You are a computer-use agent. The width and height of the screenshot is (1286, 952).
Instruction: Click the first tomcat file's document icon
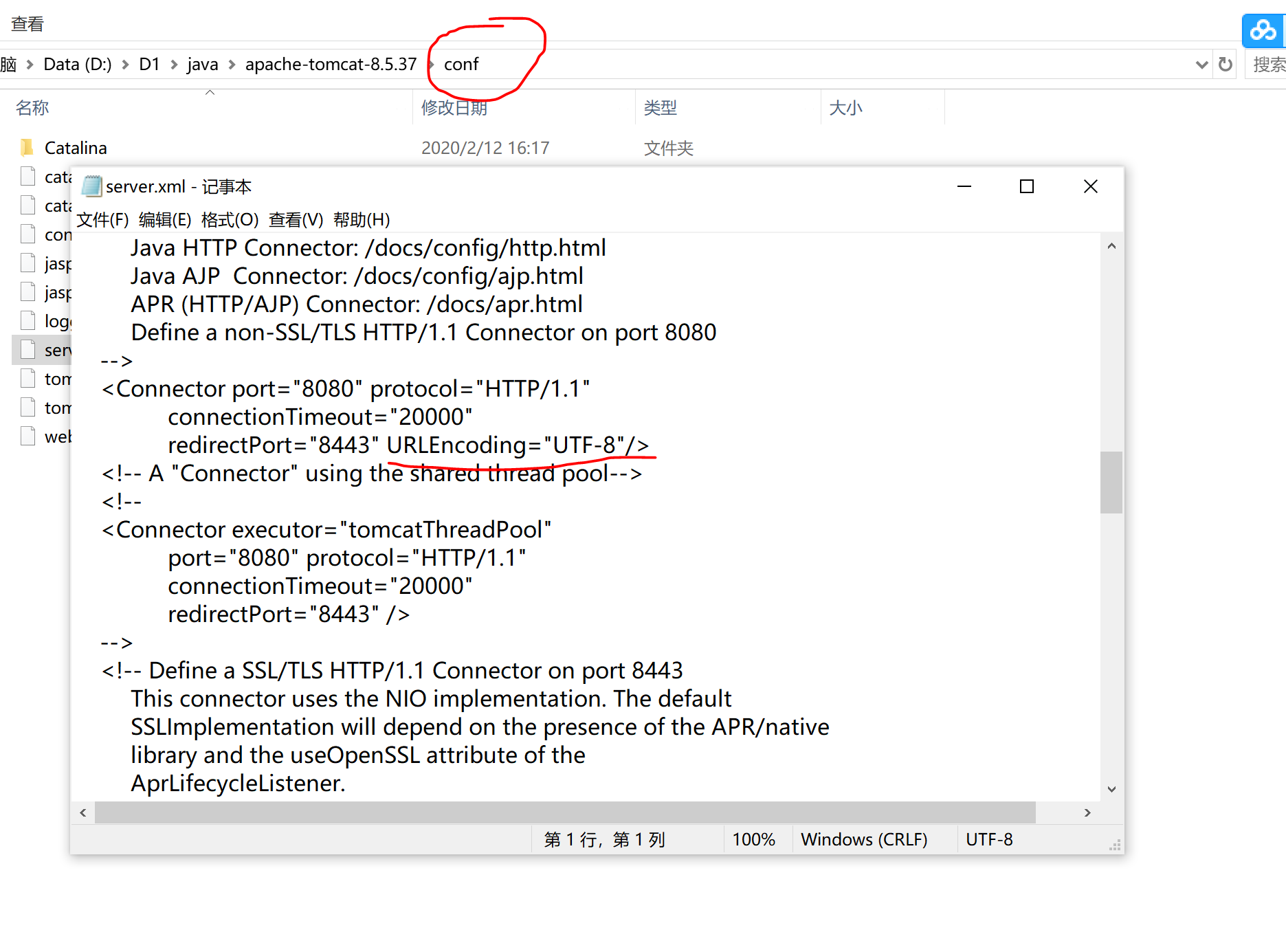27,377
